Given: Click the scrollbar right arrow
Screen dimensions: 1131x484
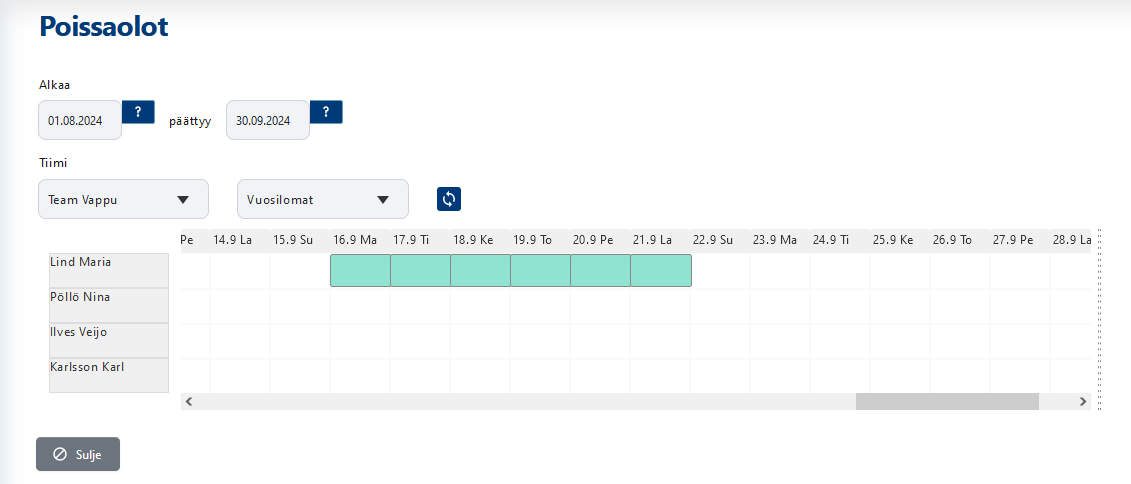Looking at the screenshot, I should click(x=1083, y=401).
